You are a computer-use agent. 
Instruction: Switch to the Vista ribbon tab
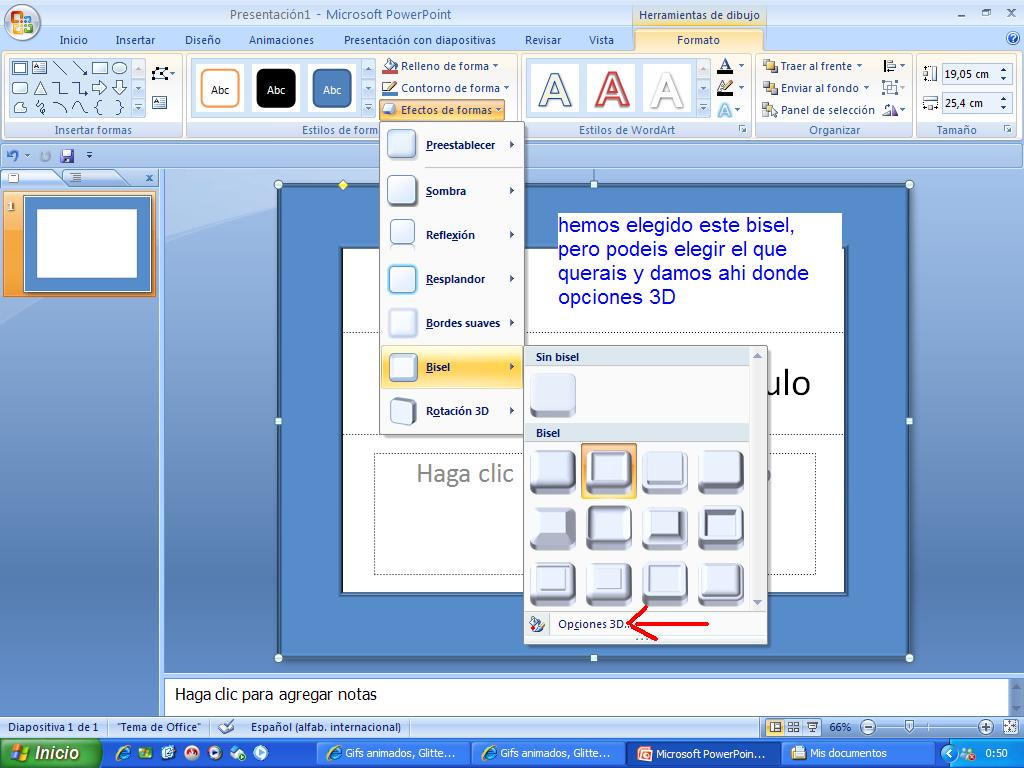click(601, 40)
